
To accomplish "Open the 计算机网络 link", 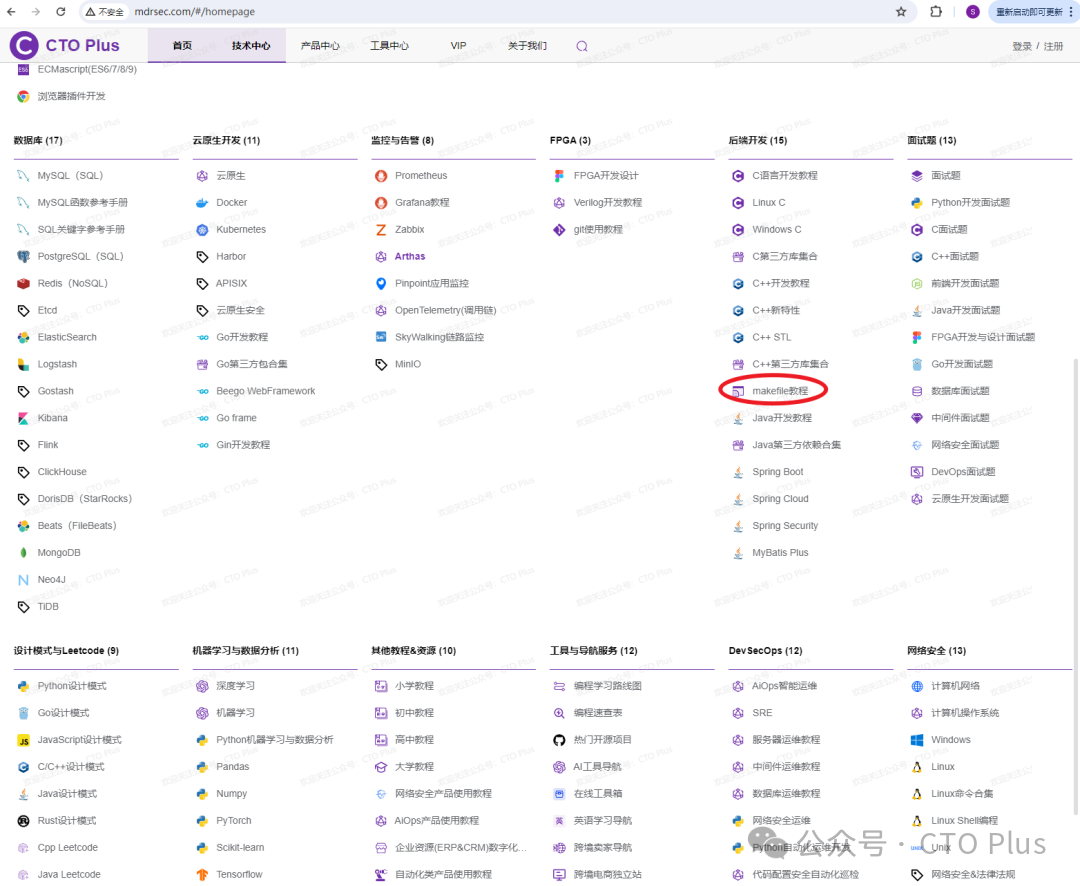I will pyautogui.click(x=955, y=686).
